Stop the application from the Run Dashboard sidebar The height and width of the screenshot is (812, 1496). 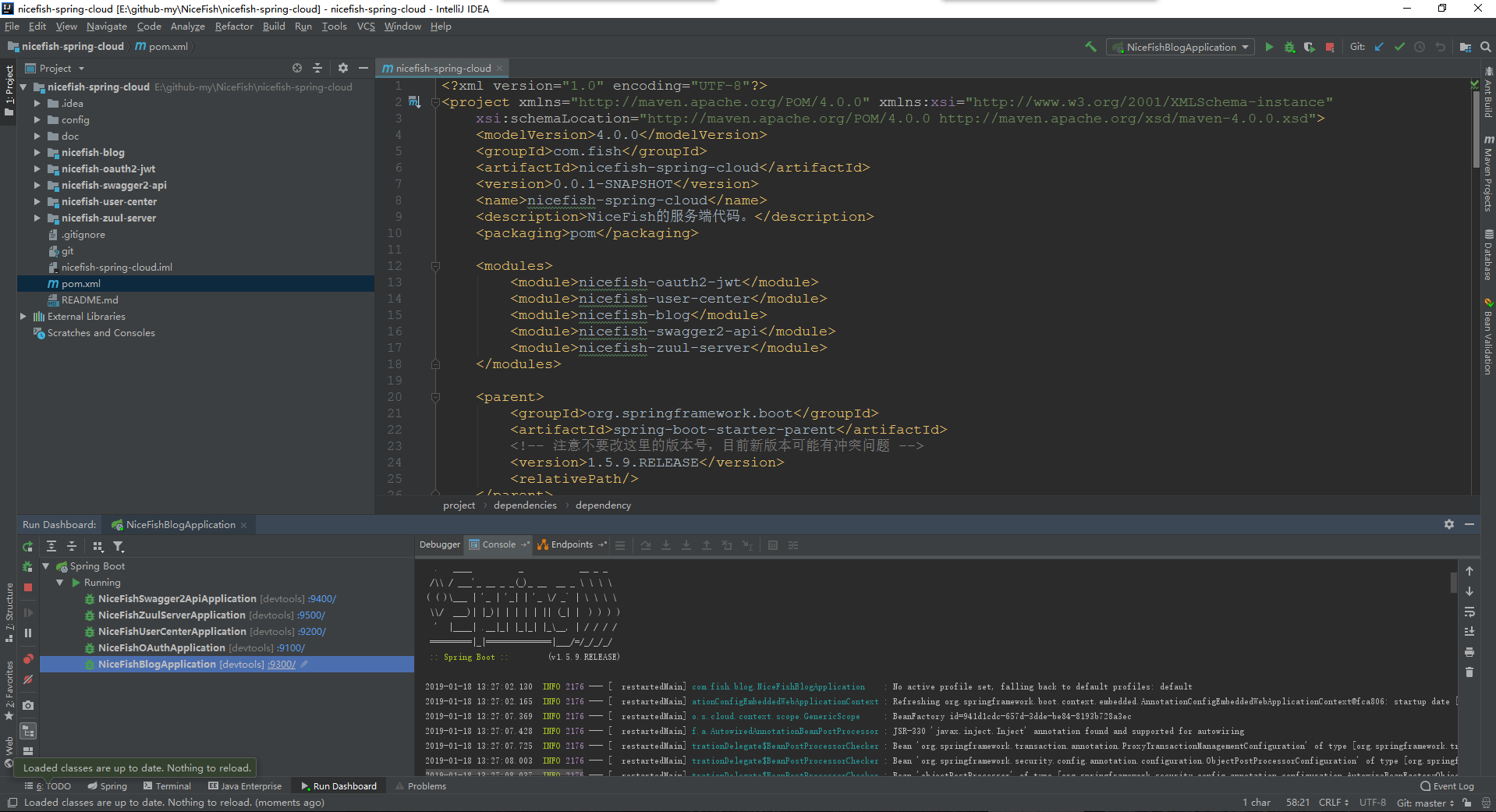28,587
